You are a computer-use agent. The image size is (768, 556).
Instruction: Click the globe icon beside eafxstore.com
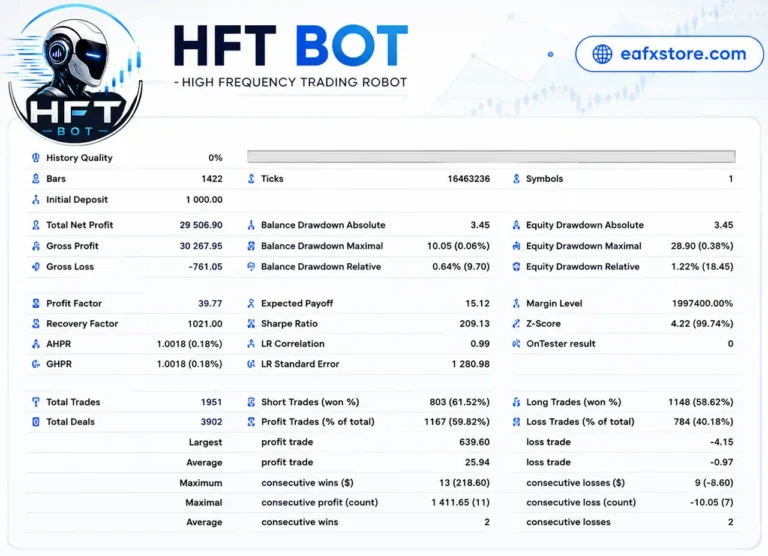click(x=602, y=54)
